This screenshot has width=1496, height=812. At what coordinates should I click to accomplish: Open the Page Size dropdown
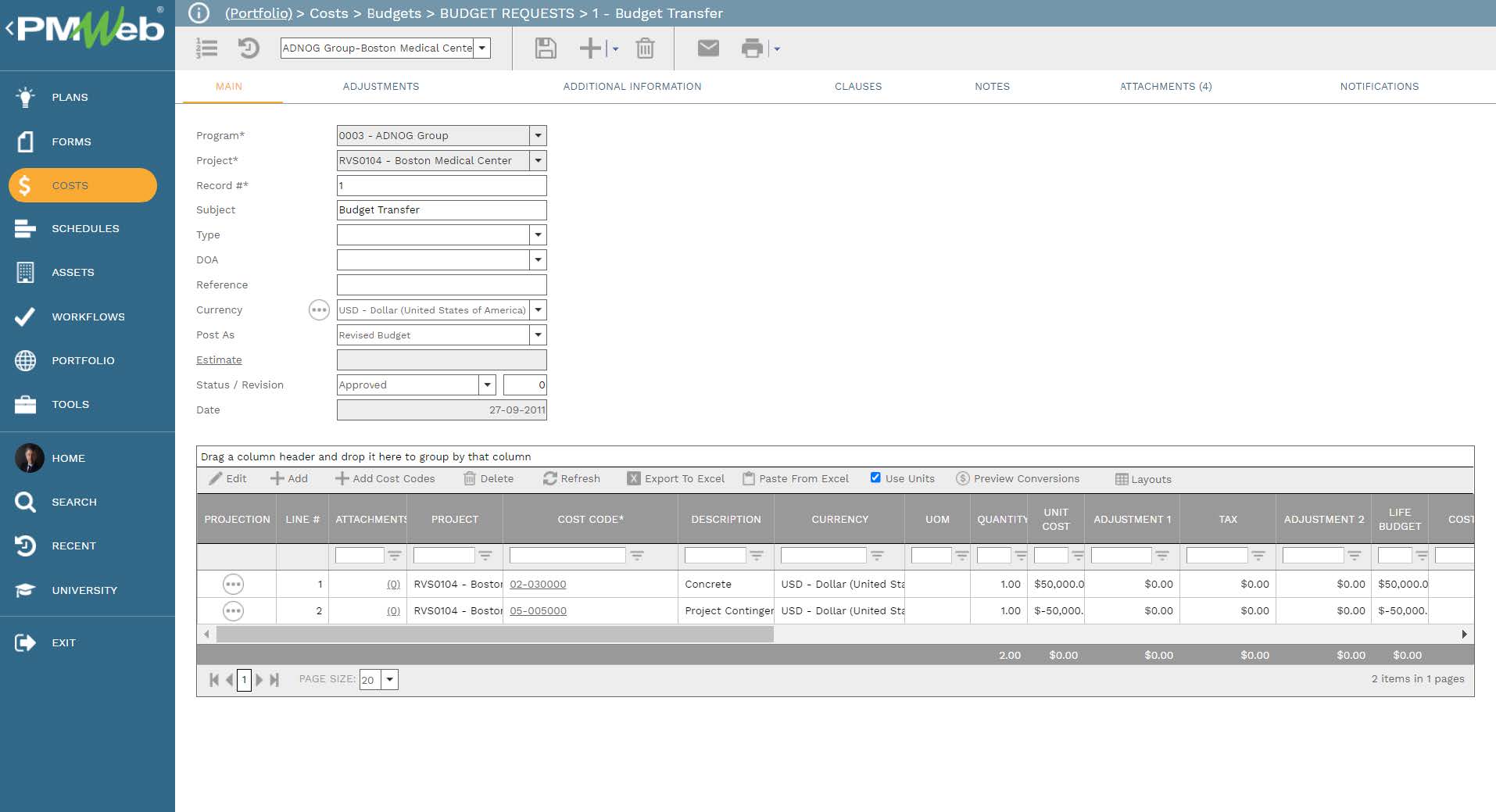tap(389, 679)
